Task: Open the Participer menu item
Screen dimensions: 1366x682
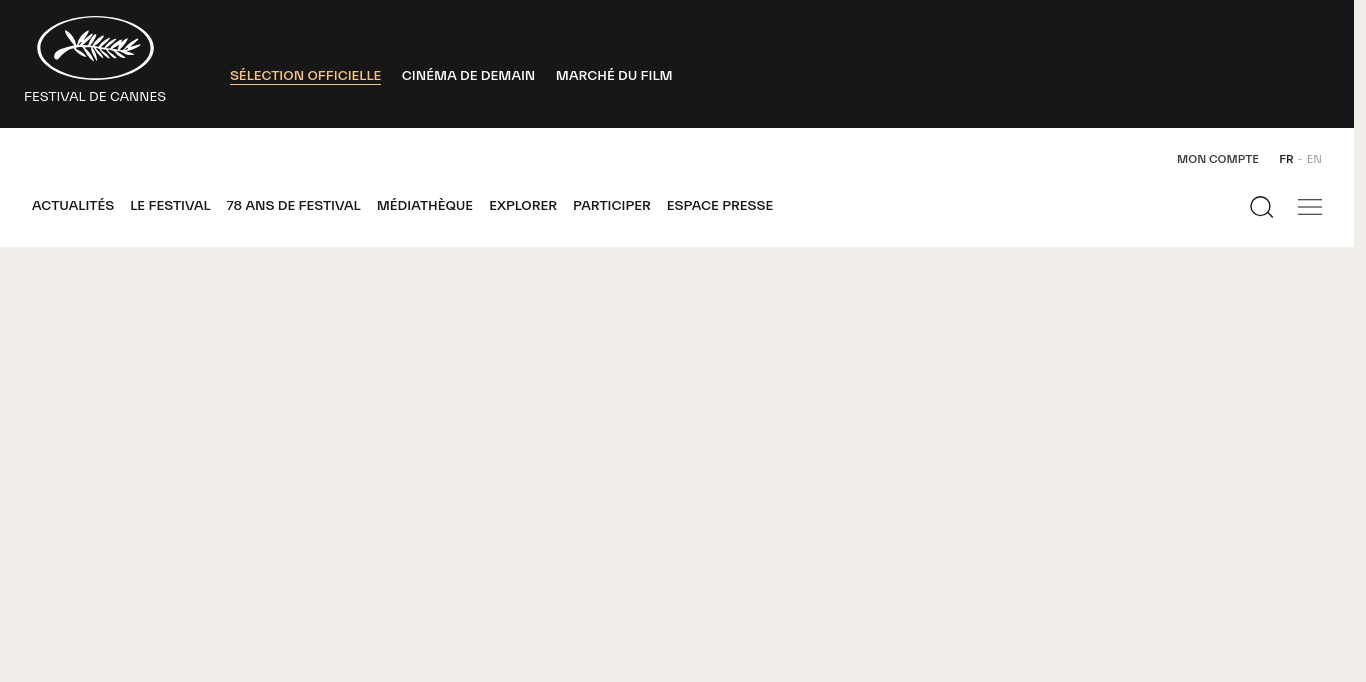Action: pyautogui.click(x=611, y=206)
